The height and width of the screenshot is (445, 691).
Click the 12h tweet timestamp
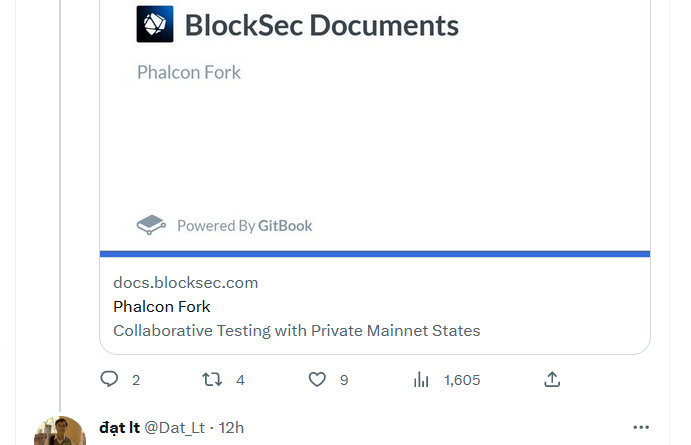tap(232, 427)
